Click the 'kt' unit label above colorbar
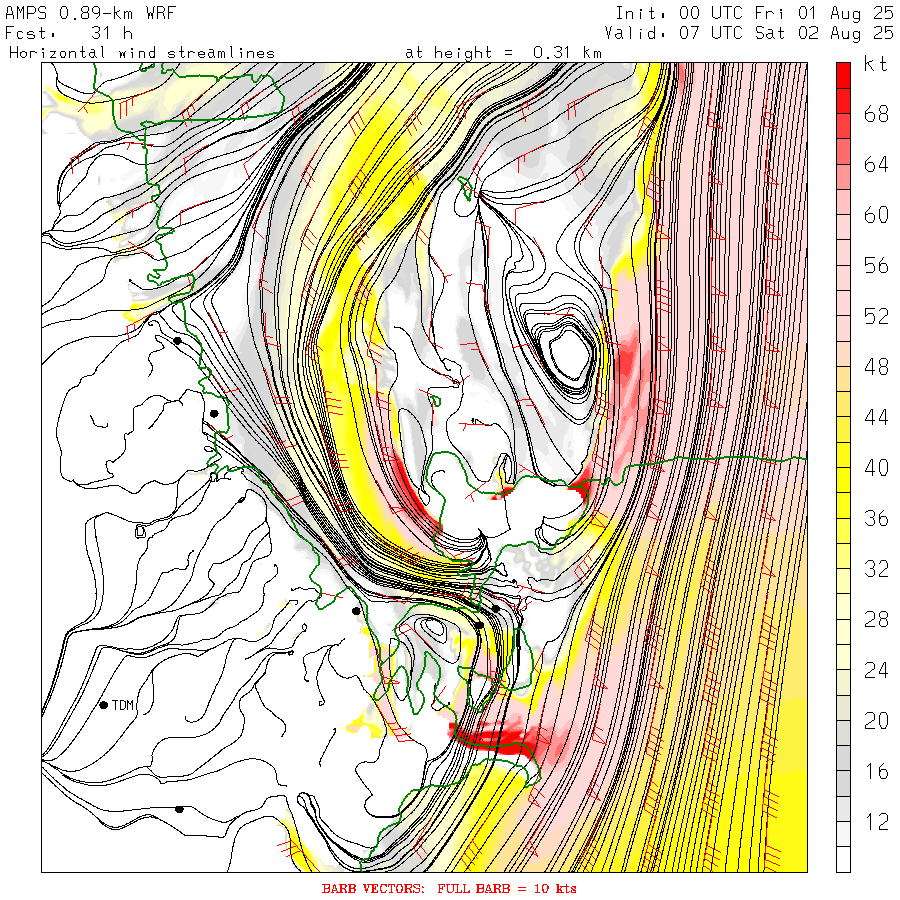This screenshot has height=900, width=900. (x=876, y=64)
